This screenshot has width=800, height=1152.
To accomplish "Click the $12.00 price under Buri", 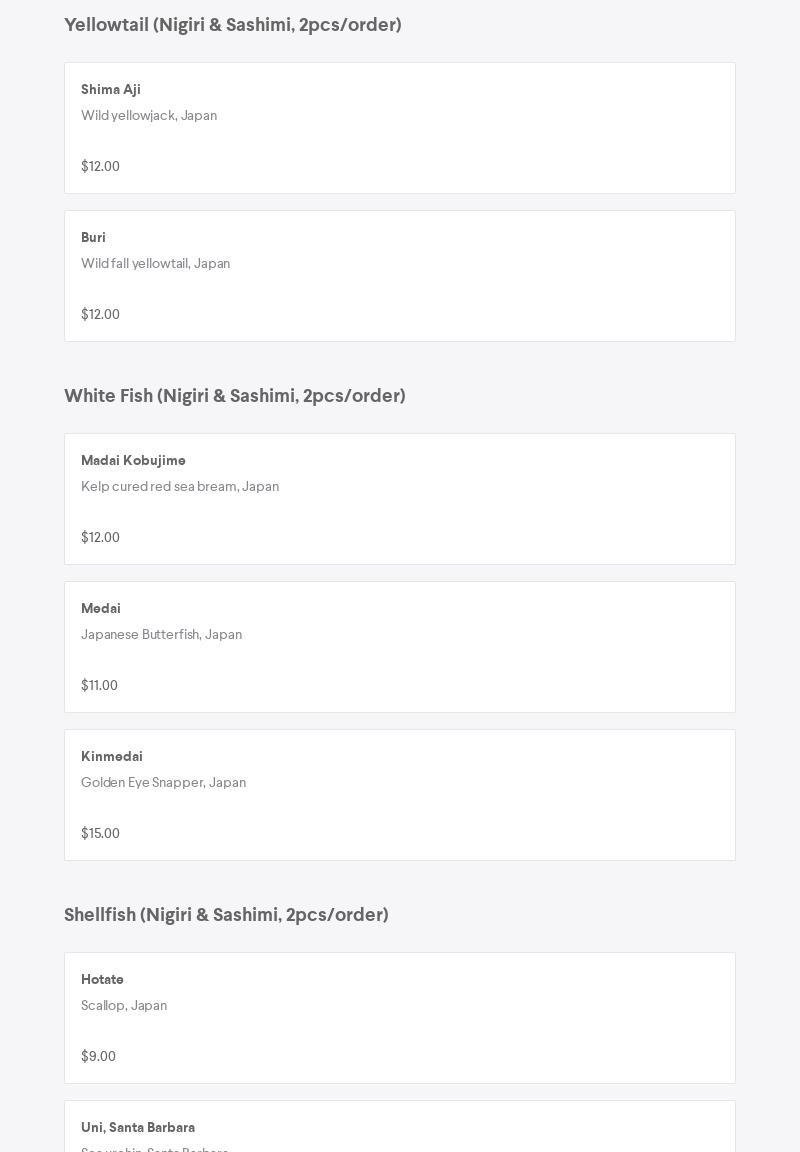I will click(x=100, y=315).
